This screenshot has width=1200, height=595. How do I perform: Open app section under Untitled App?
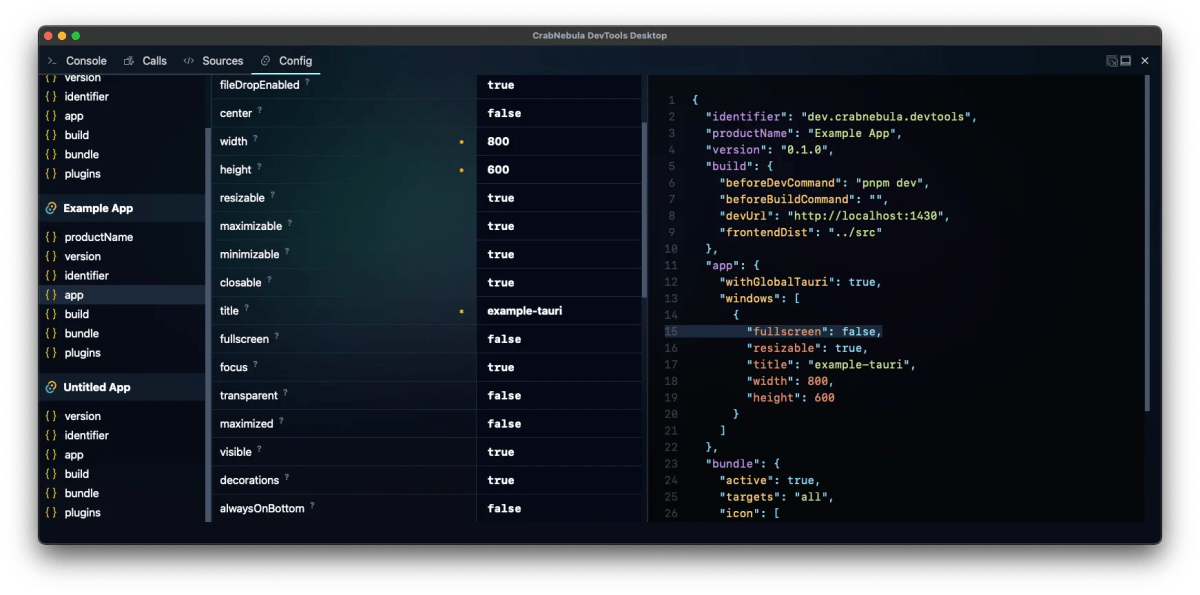click(122, 455)
